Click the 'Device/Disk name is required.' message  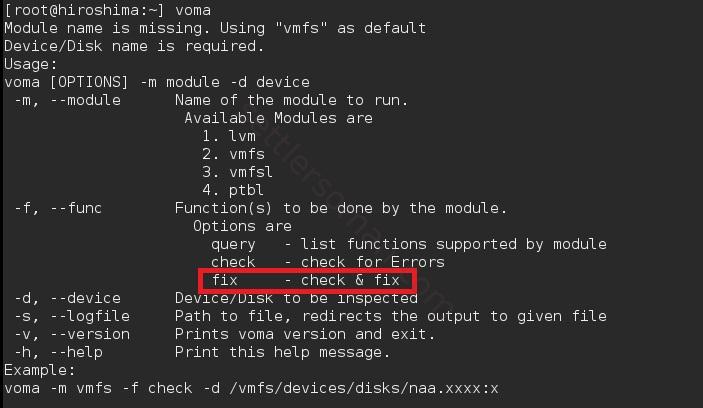[135, 46]
